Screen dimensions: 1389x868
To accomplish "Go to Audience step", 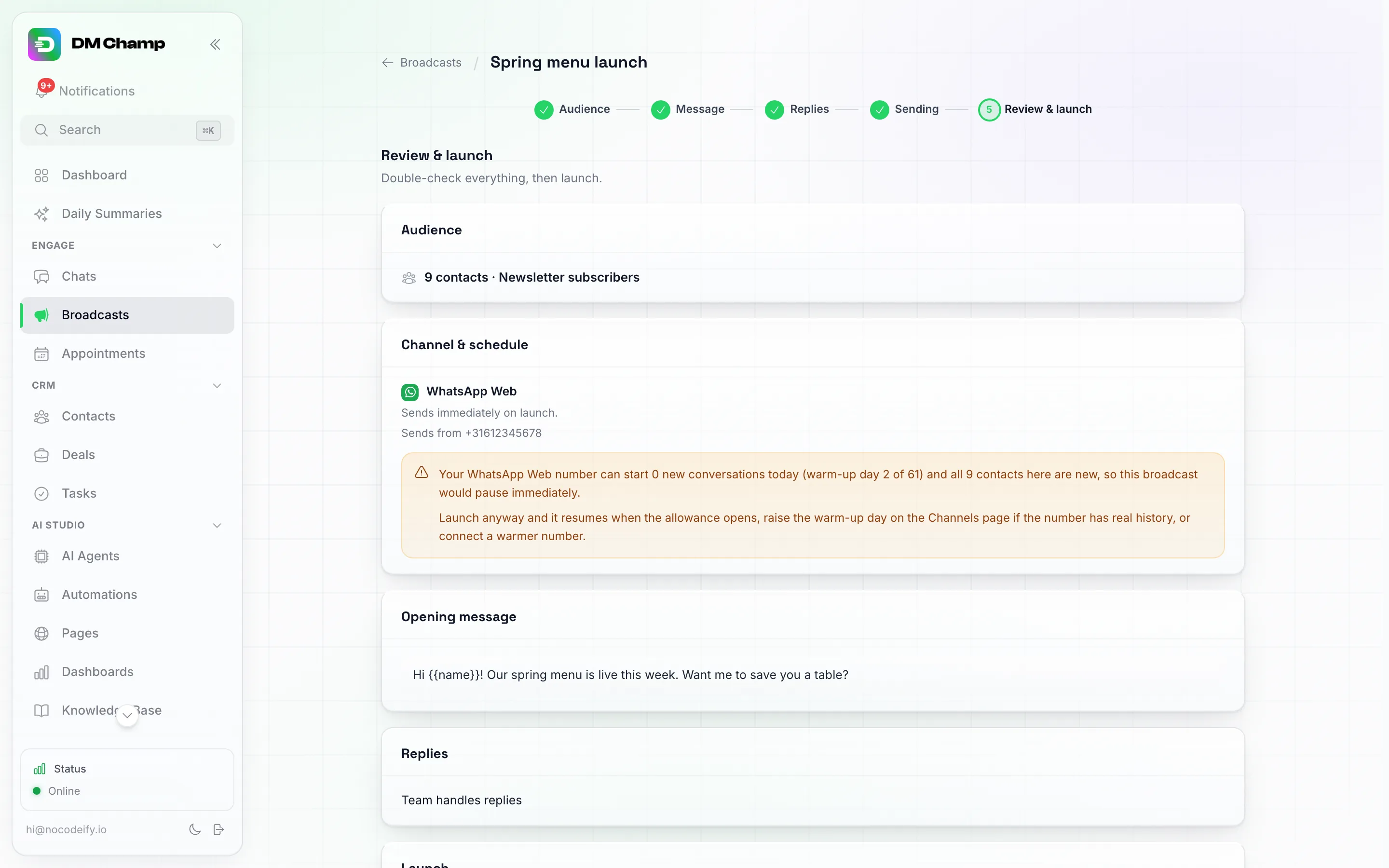I will pos(572,109).
